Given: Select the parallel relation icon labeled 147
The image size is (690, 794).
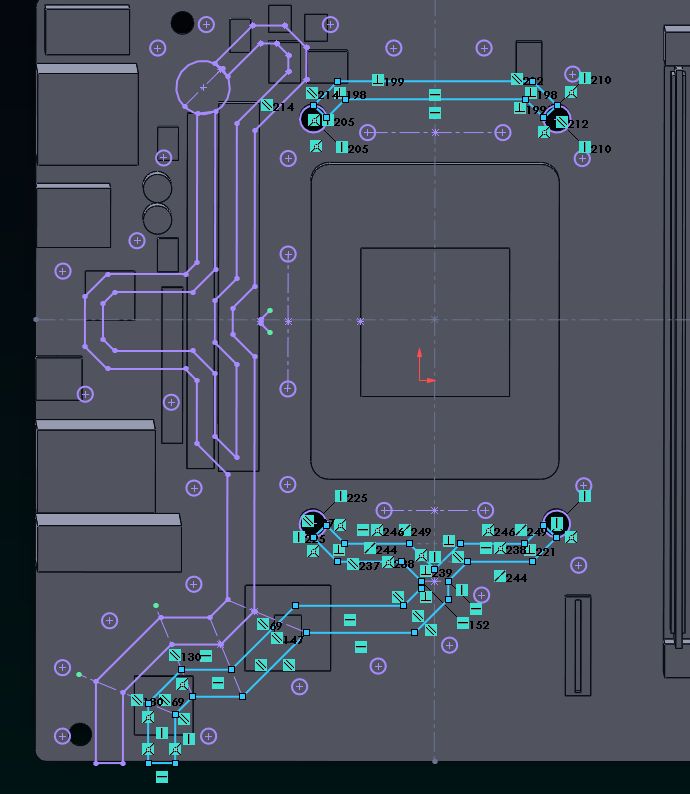Looking at the screenshot, I should coord(277,638).
